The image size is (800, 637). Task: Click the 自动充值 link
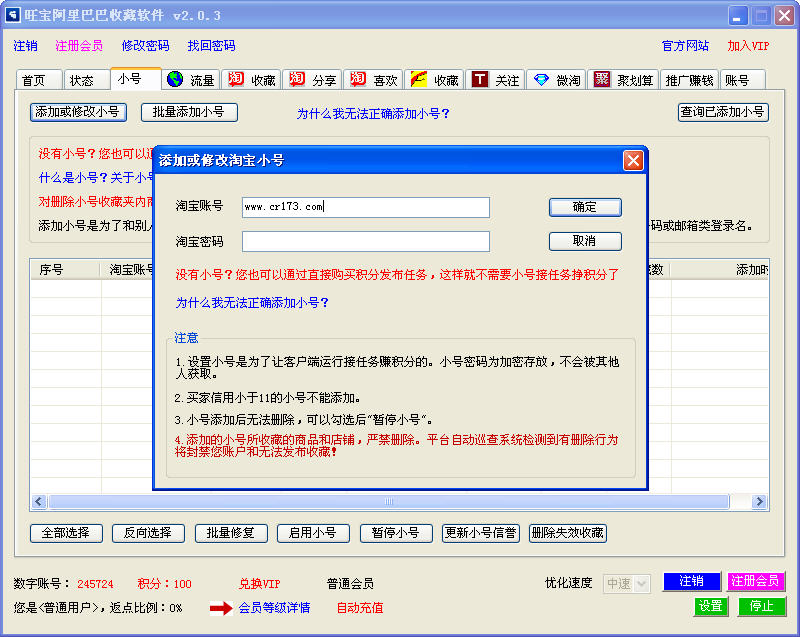click(360, 608)
